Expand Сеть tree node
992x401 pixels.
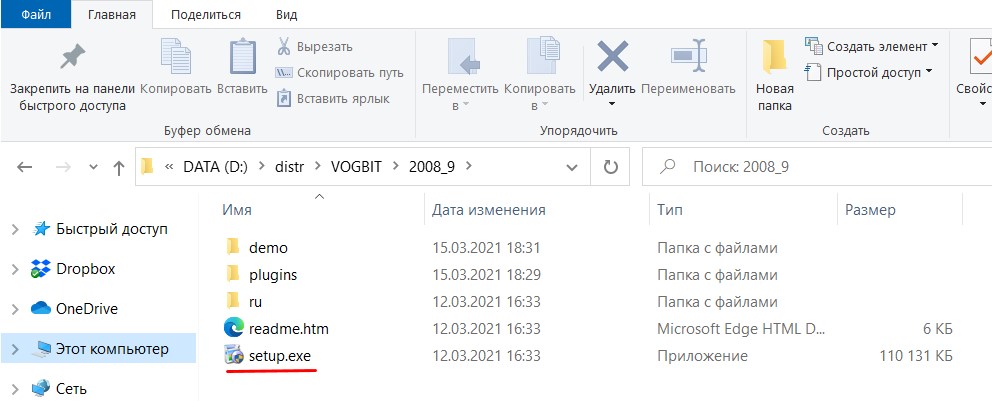click(15, 388)
